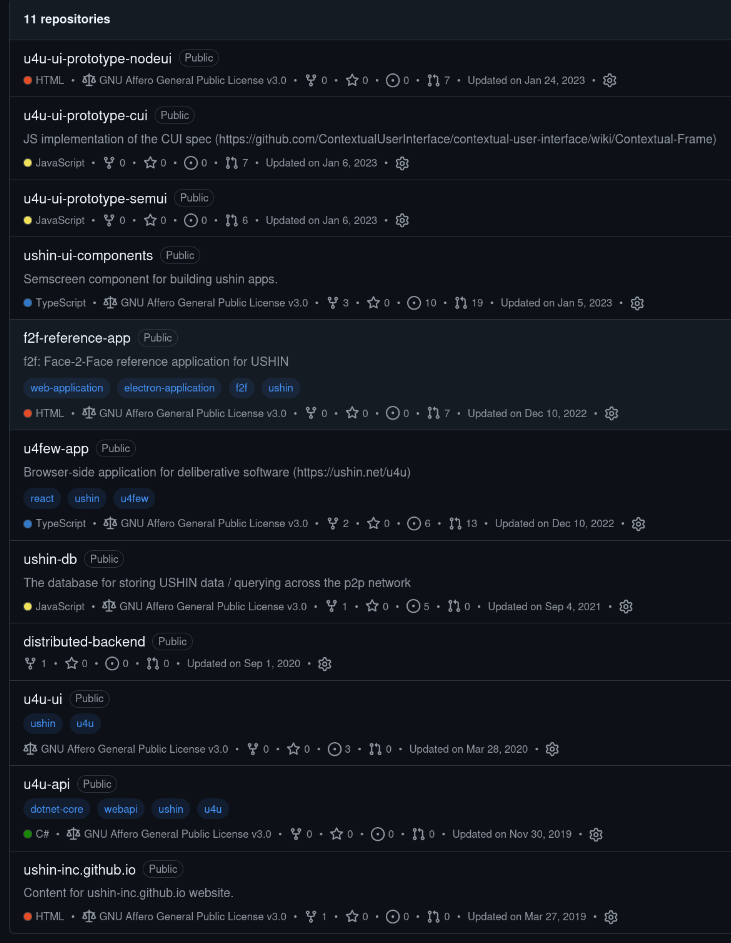Image resolution: width=731 pixels, height=943 pixels.
Task: Click the orange HTML language dot for ushin-inc.github.io
Action: click(x=28, y=916)
